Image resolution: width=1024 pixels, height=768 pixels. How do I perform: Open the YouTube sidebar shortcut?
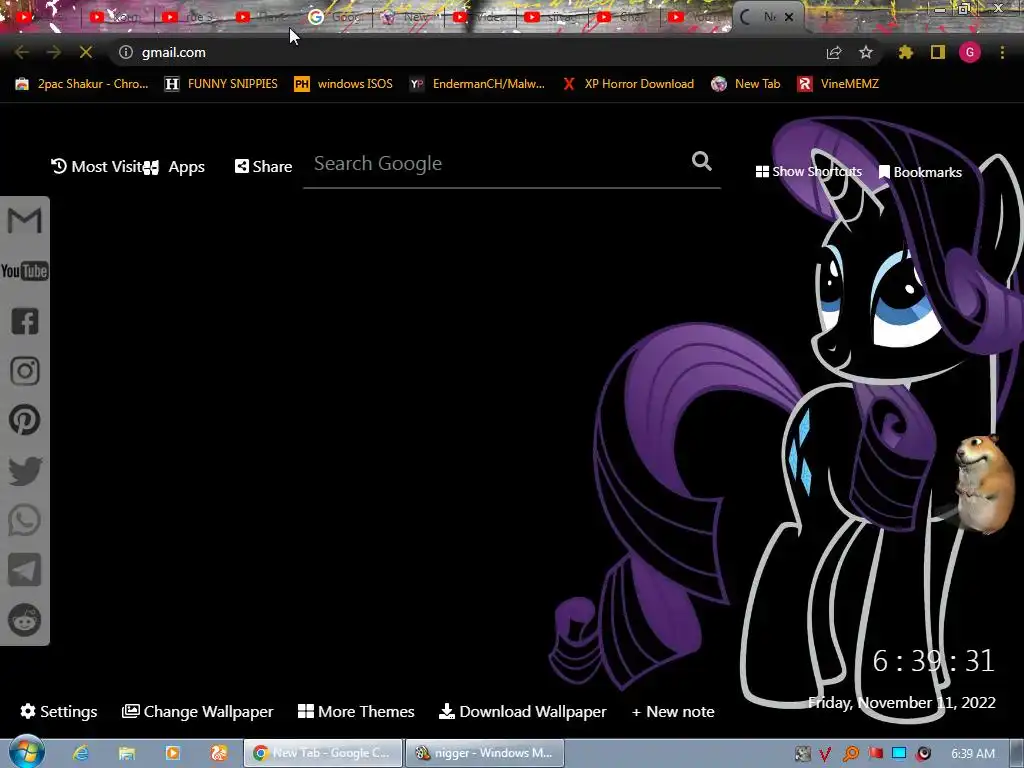[x=25, y=271]
